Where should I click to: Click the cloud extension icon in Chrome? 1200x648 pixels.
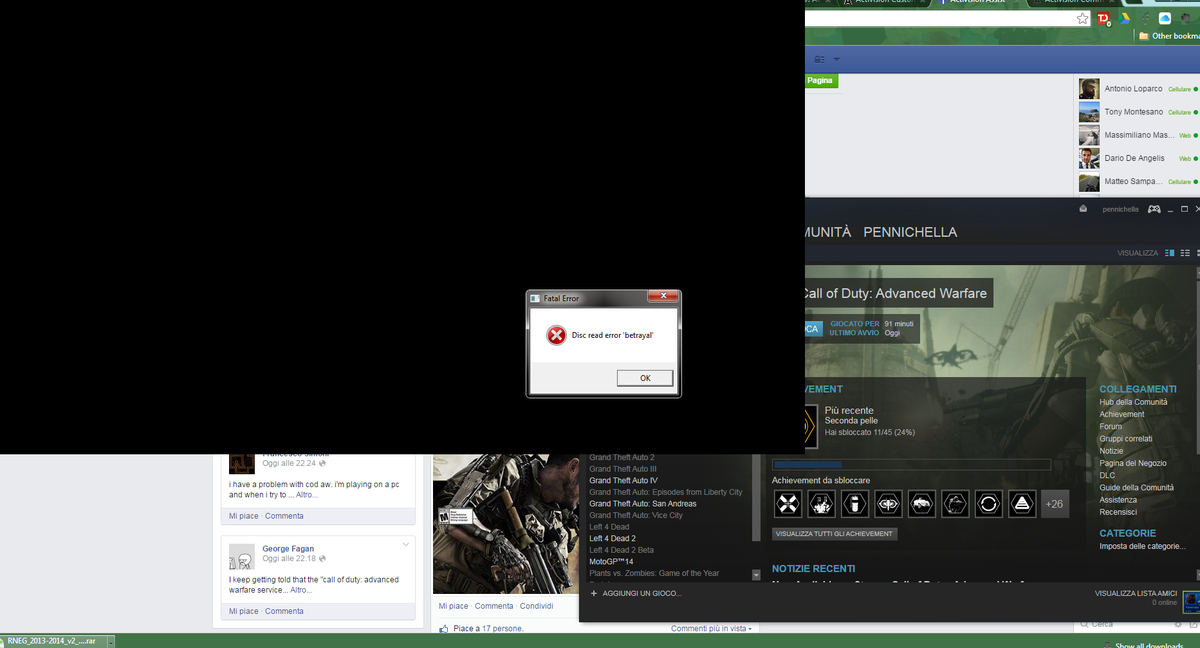(x=1165, y=19)
